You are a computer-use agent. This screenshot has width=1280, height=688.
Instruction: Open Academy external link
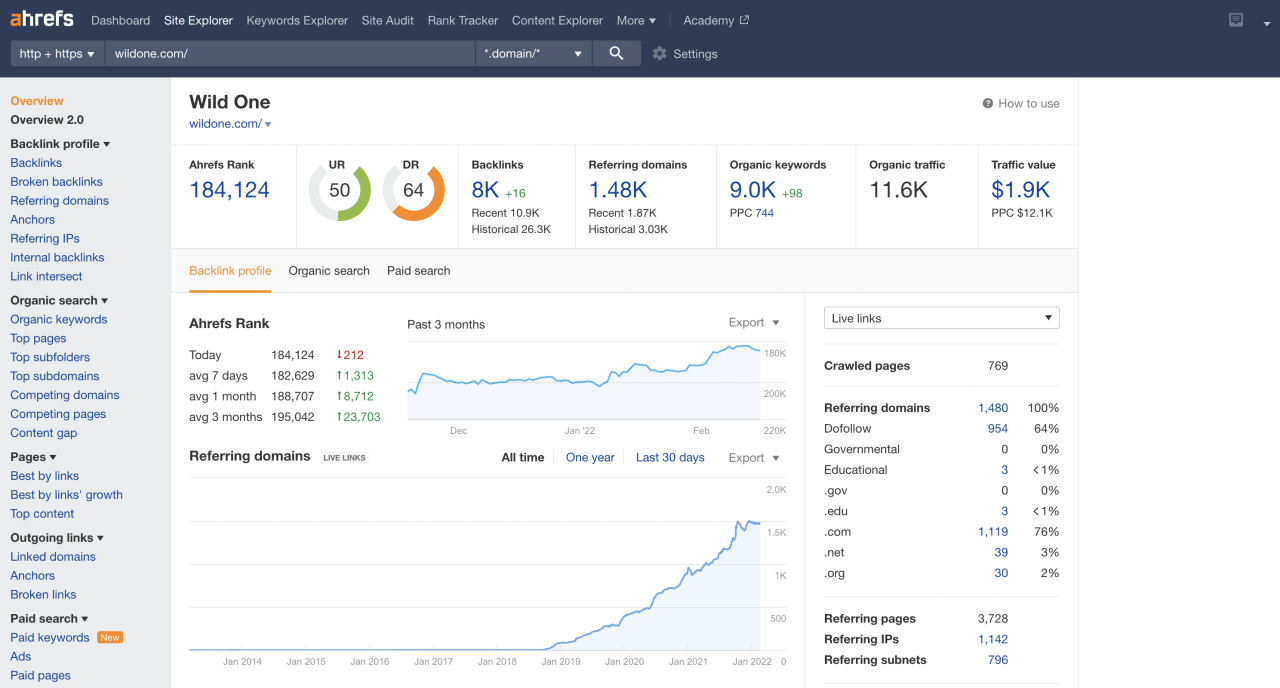pos(716,20)
